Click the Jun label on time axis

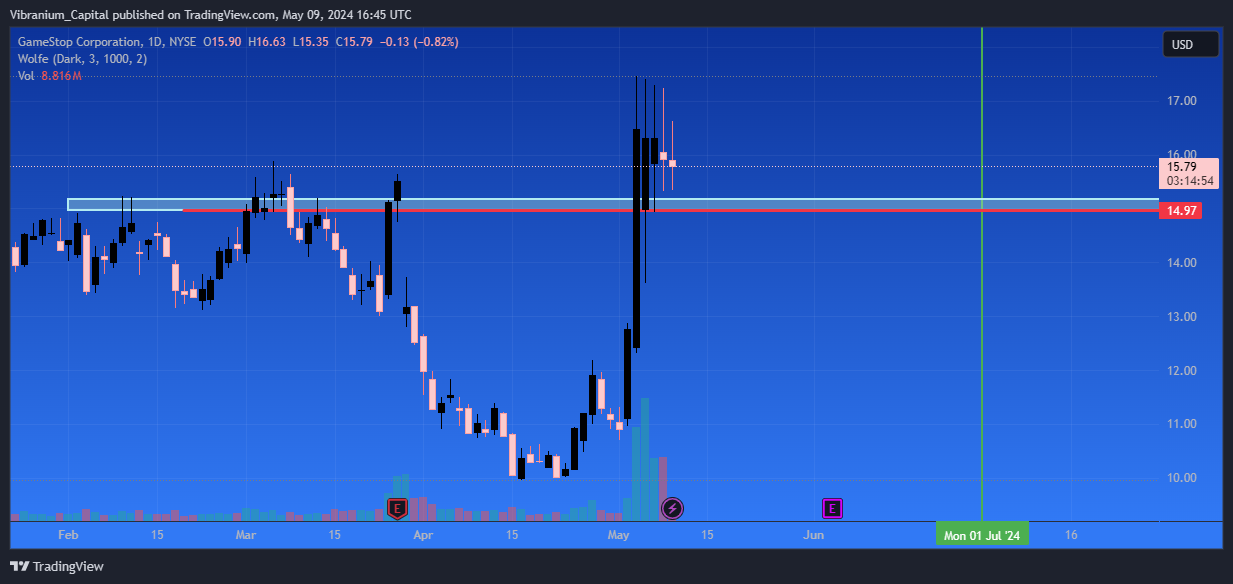click(x=813, y=535)
